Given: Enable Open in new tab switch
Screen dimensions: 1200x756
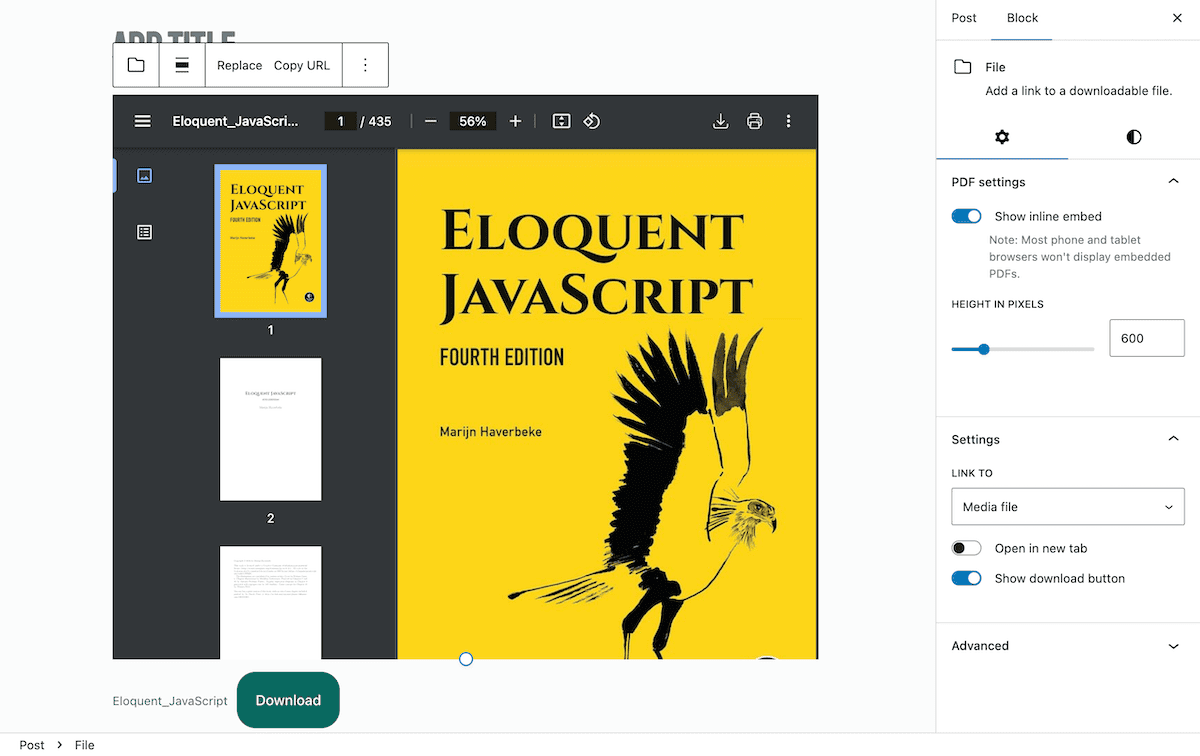Looking at the screenshot, I should pos(967,548).
